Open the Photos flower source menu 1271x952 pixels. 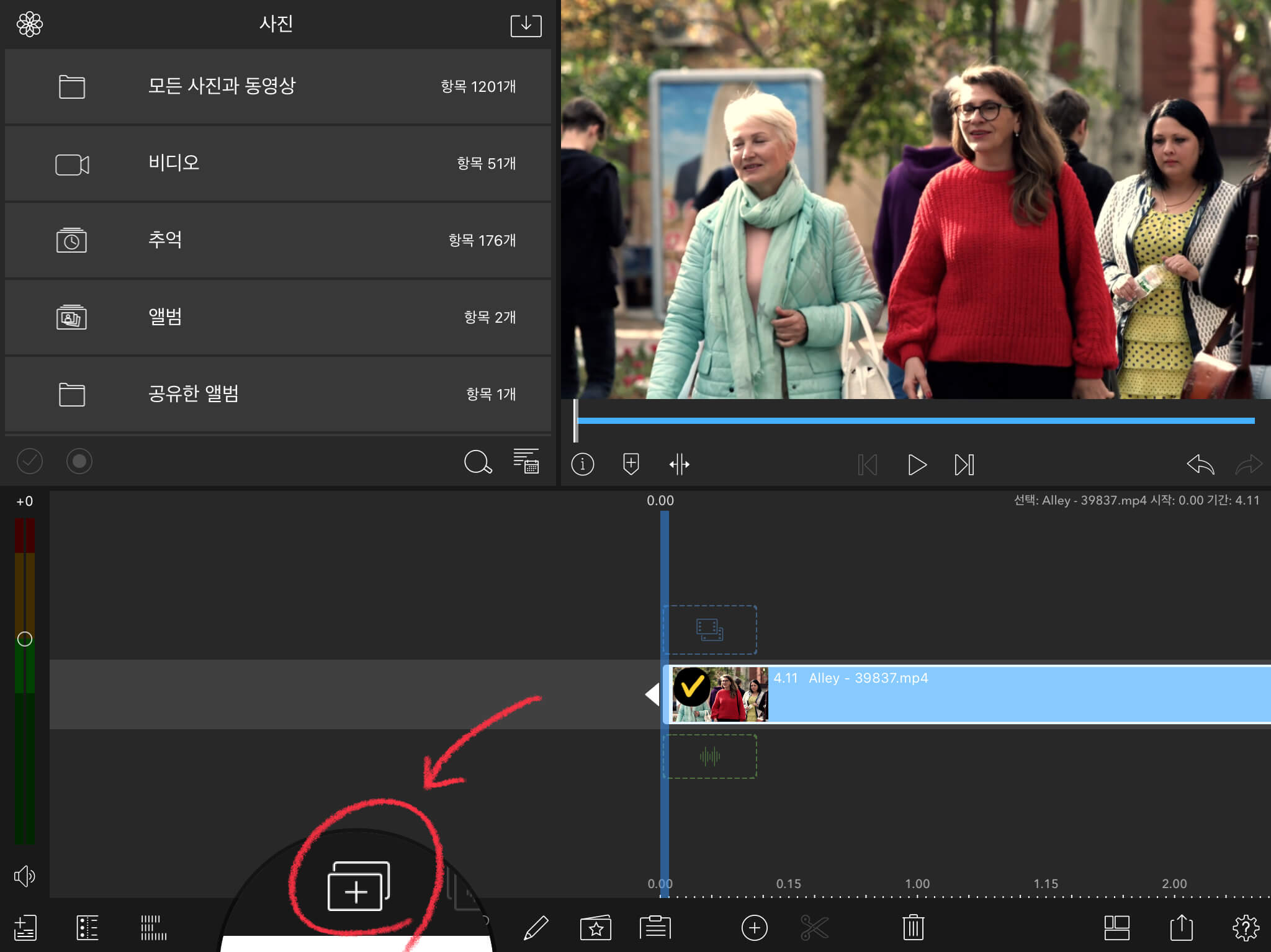30,25
